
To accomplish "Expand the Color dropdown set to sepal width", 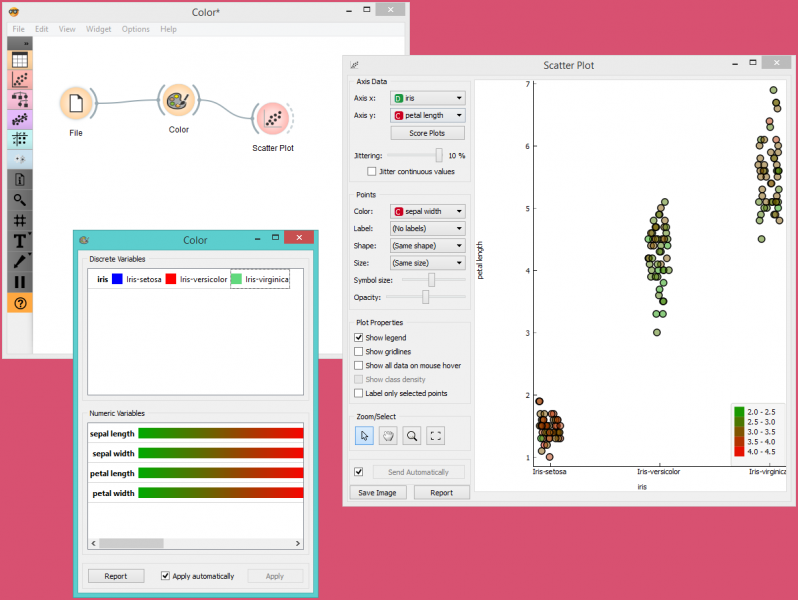I will point(428,212).
